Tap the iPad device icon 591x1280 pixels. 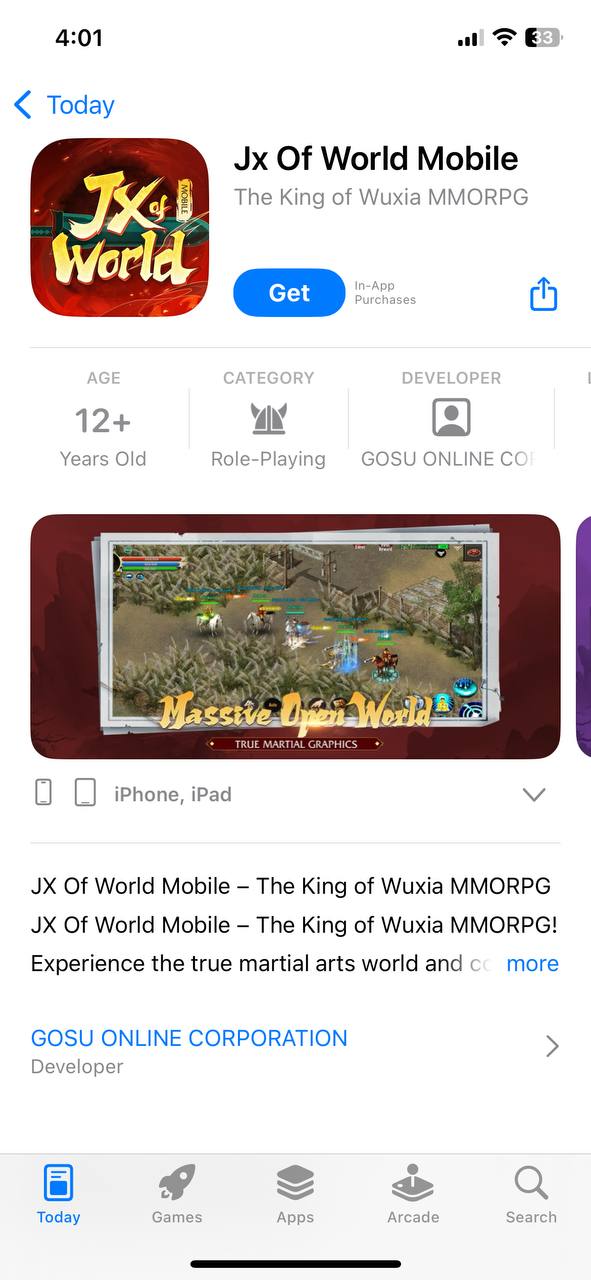[86, 793]
